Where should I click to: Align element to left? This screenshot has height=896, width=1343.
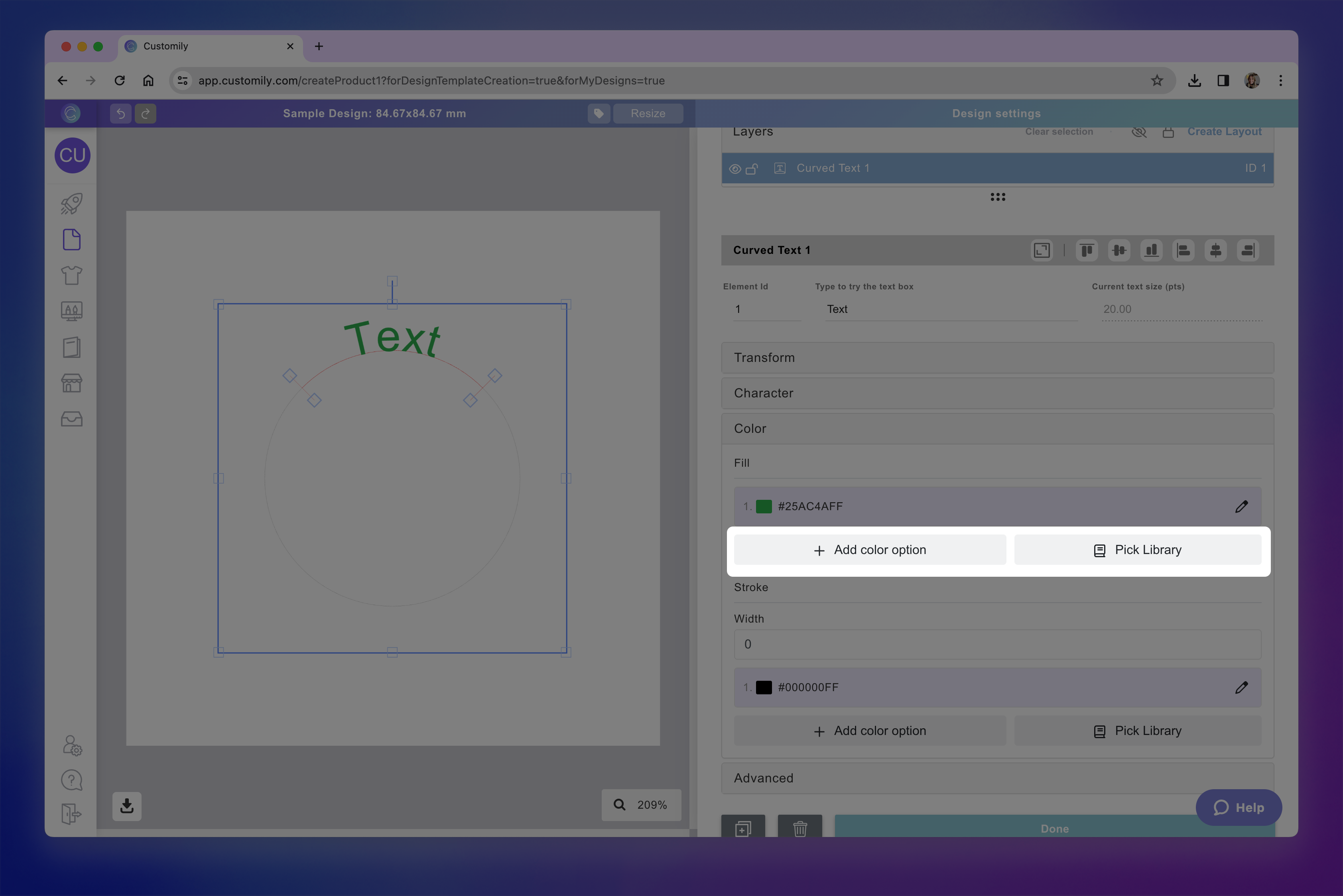pyautogui.click(x=1183, y=250)
